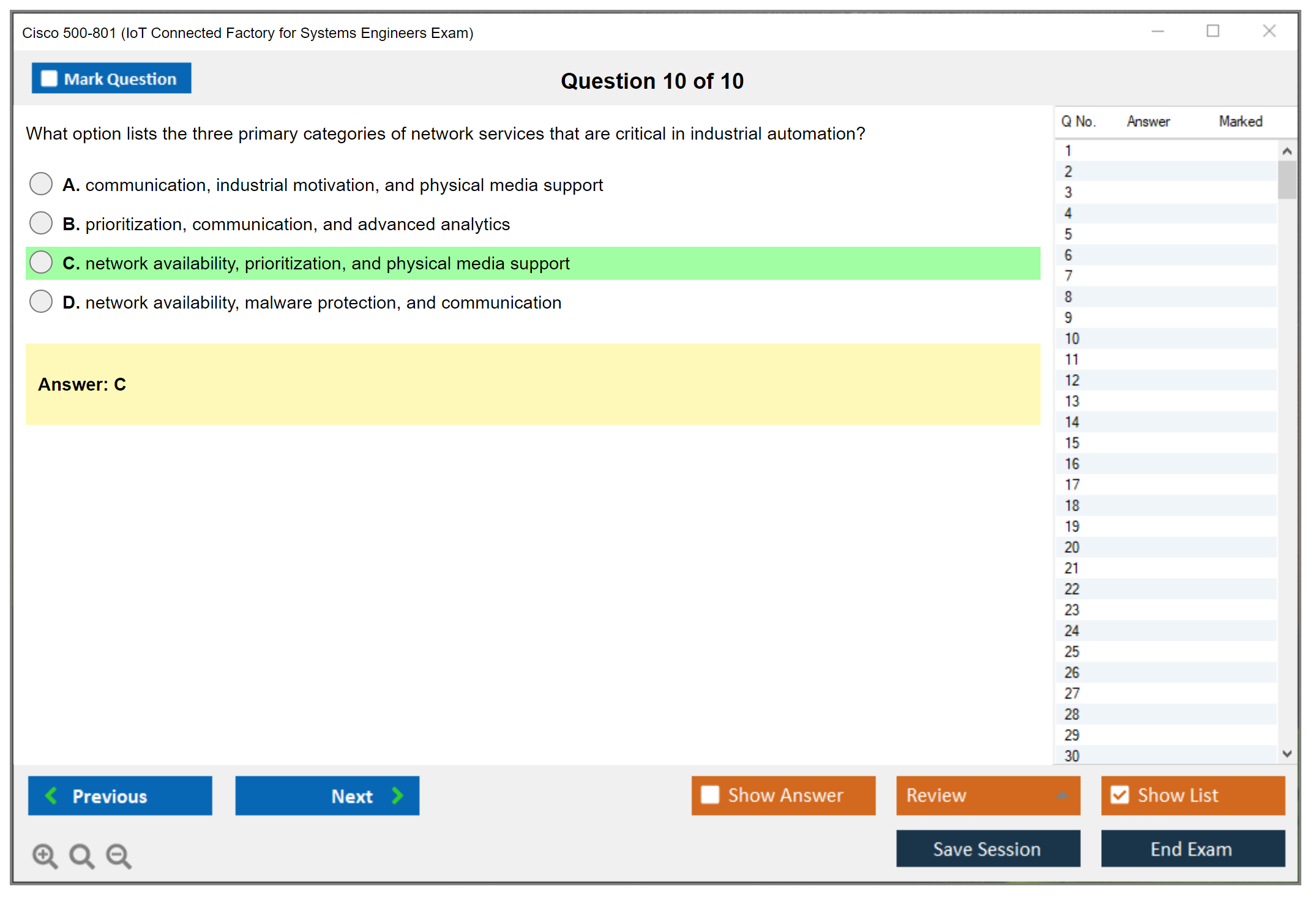Viewport: 1316px width, 900px height.
Task: Click the question list scrollbar thumb
Action: click(x=1287, y=180)
